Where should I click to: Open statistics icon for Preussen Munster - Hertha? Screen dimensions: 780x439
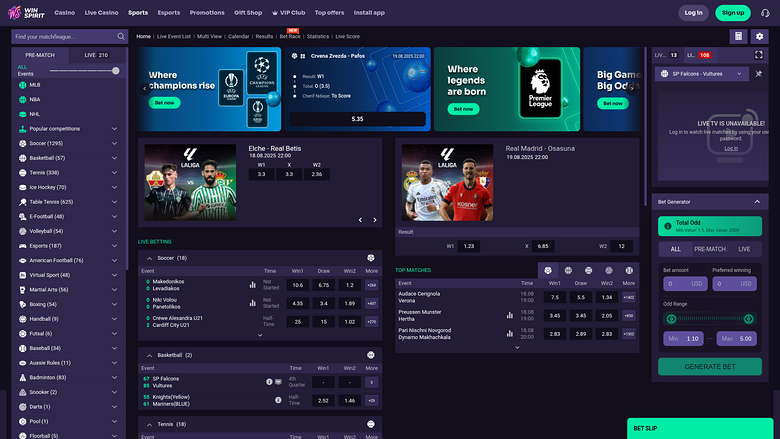510,315
